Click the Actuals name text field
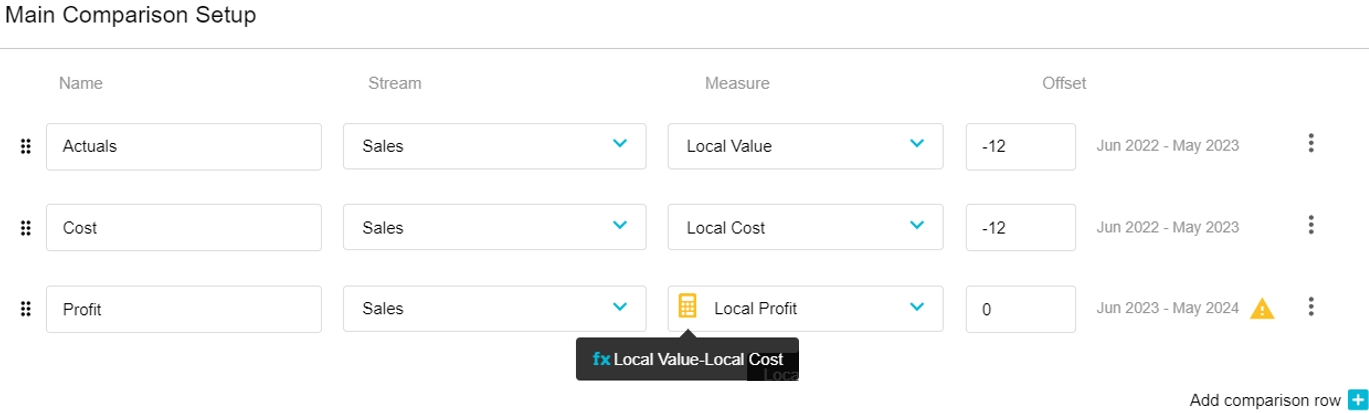Screen dimensions: 1369x413 (183, 147)
